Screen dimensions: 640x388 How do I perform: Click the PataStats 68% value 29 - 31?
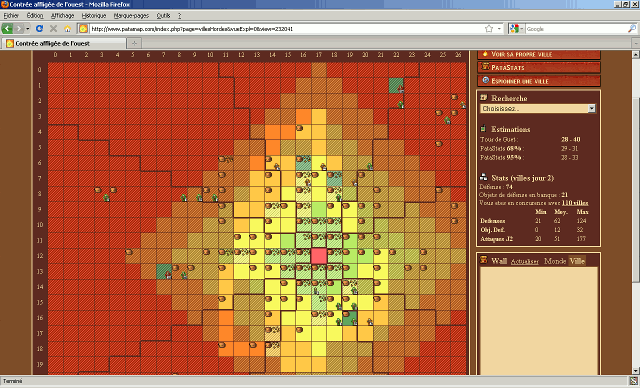pos(569,149)
